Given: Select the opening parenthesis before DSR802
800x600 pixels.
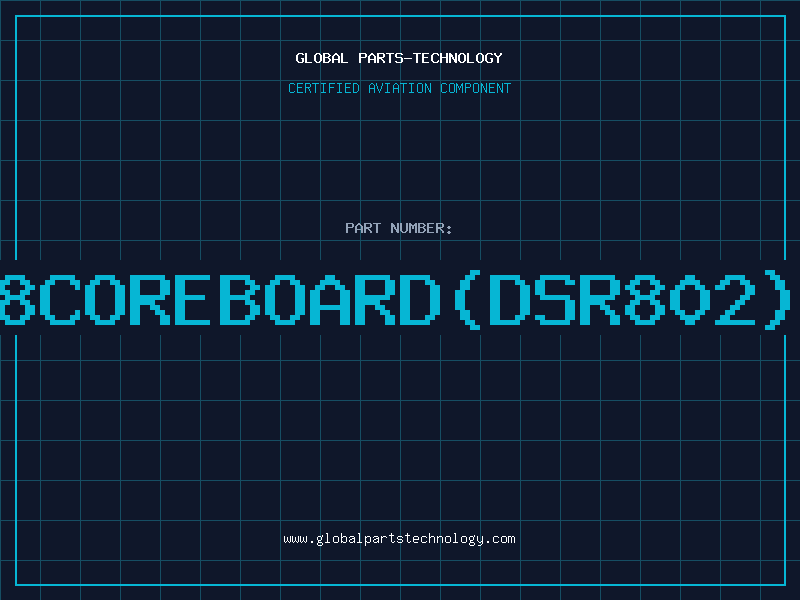Looking at the screenshot, I should [x=467, y=300].
